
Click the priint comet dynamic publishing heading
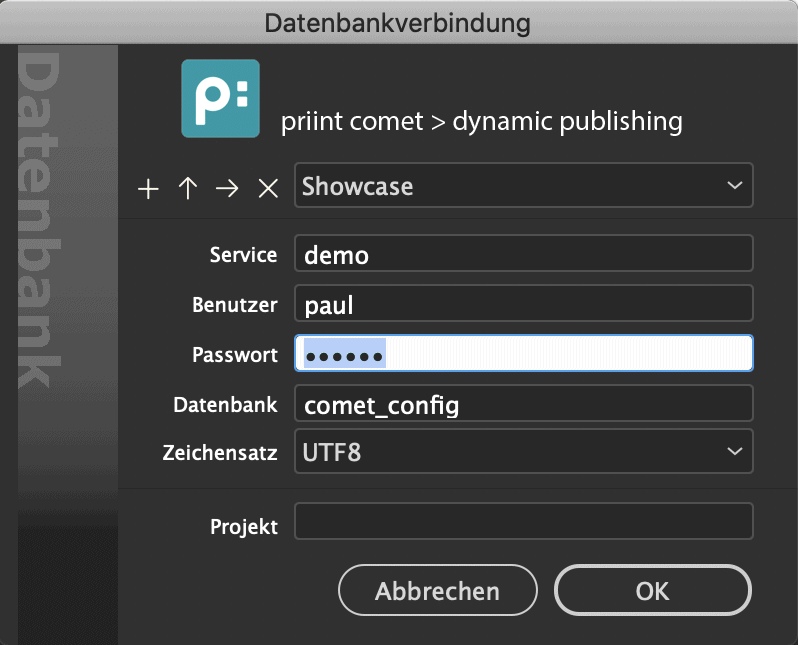click(481, 121)
